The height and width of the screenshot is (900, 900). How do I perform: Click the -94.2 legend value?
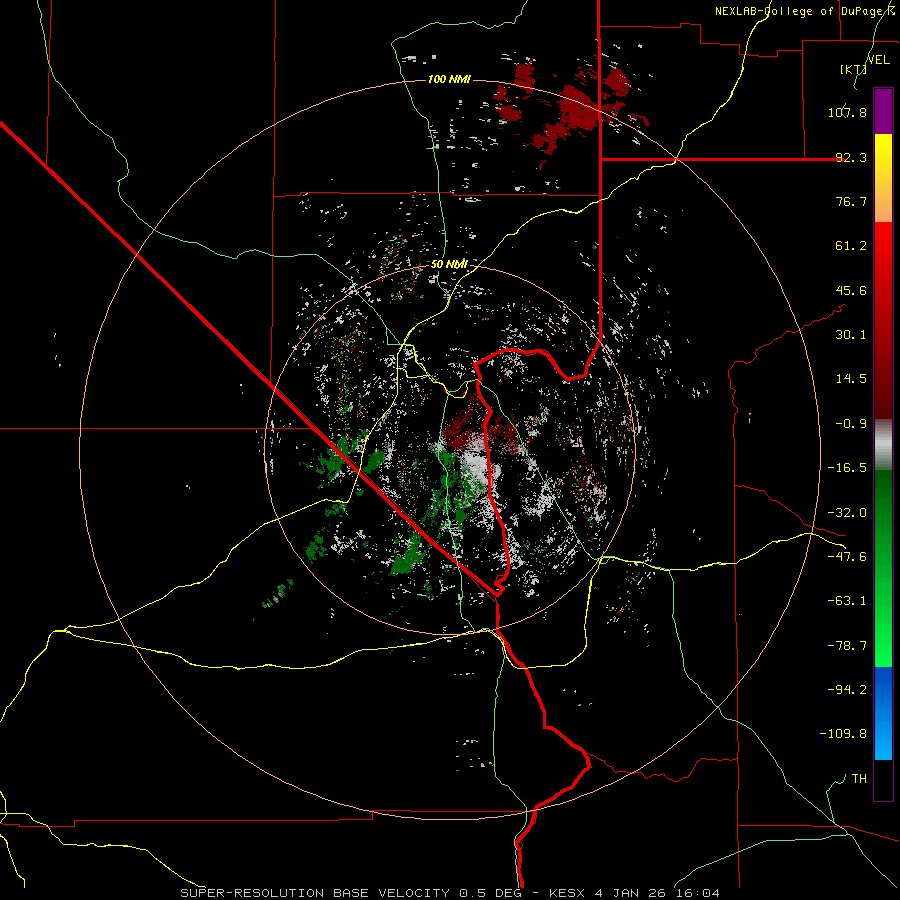point(847,690)
